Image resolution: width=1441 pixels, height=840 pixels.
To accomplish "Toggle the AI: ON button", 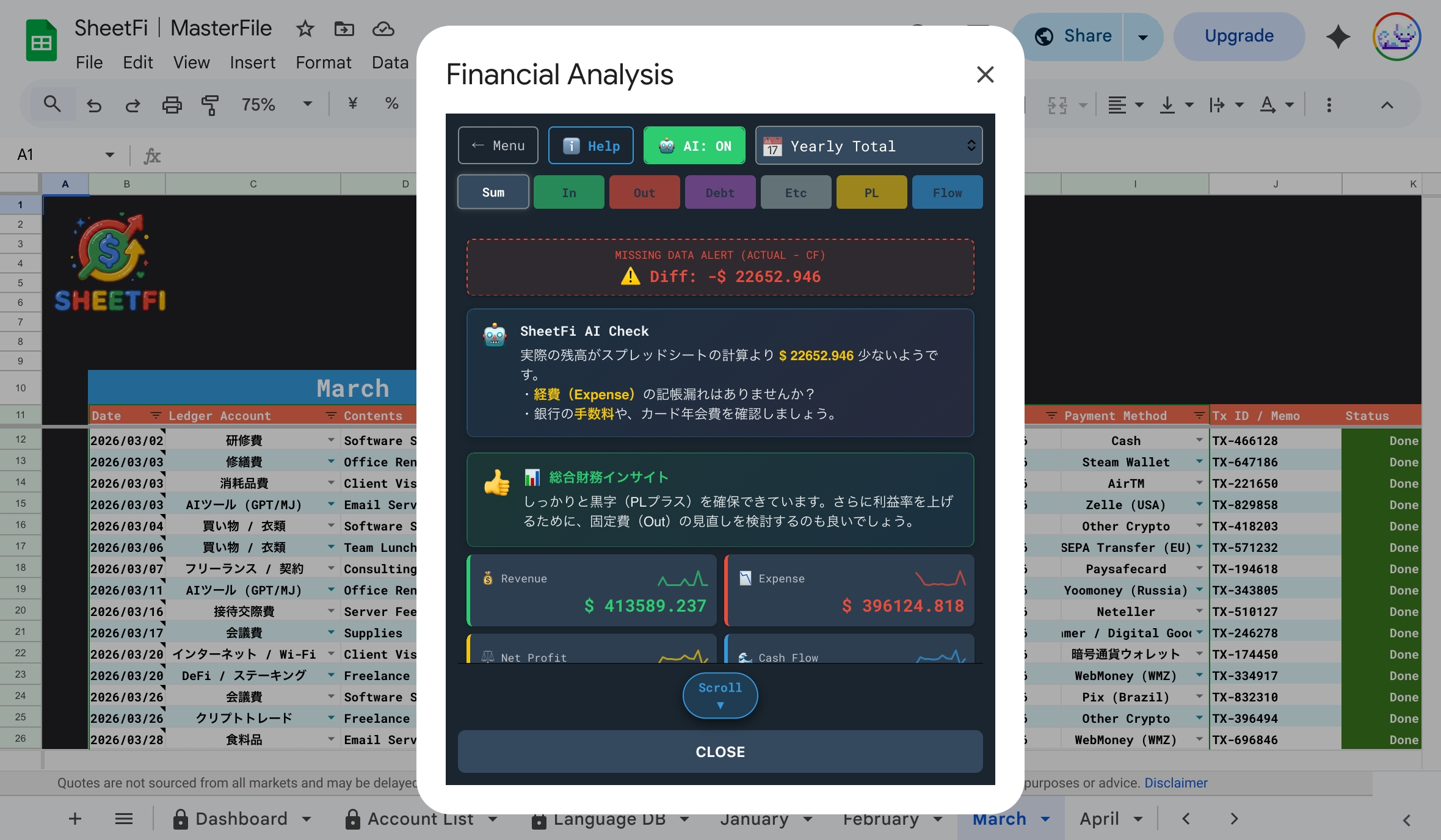I will (x=694, y=146).
